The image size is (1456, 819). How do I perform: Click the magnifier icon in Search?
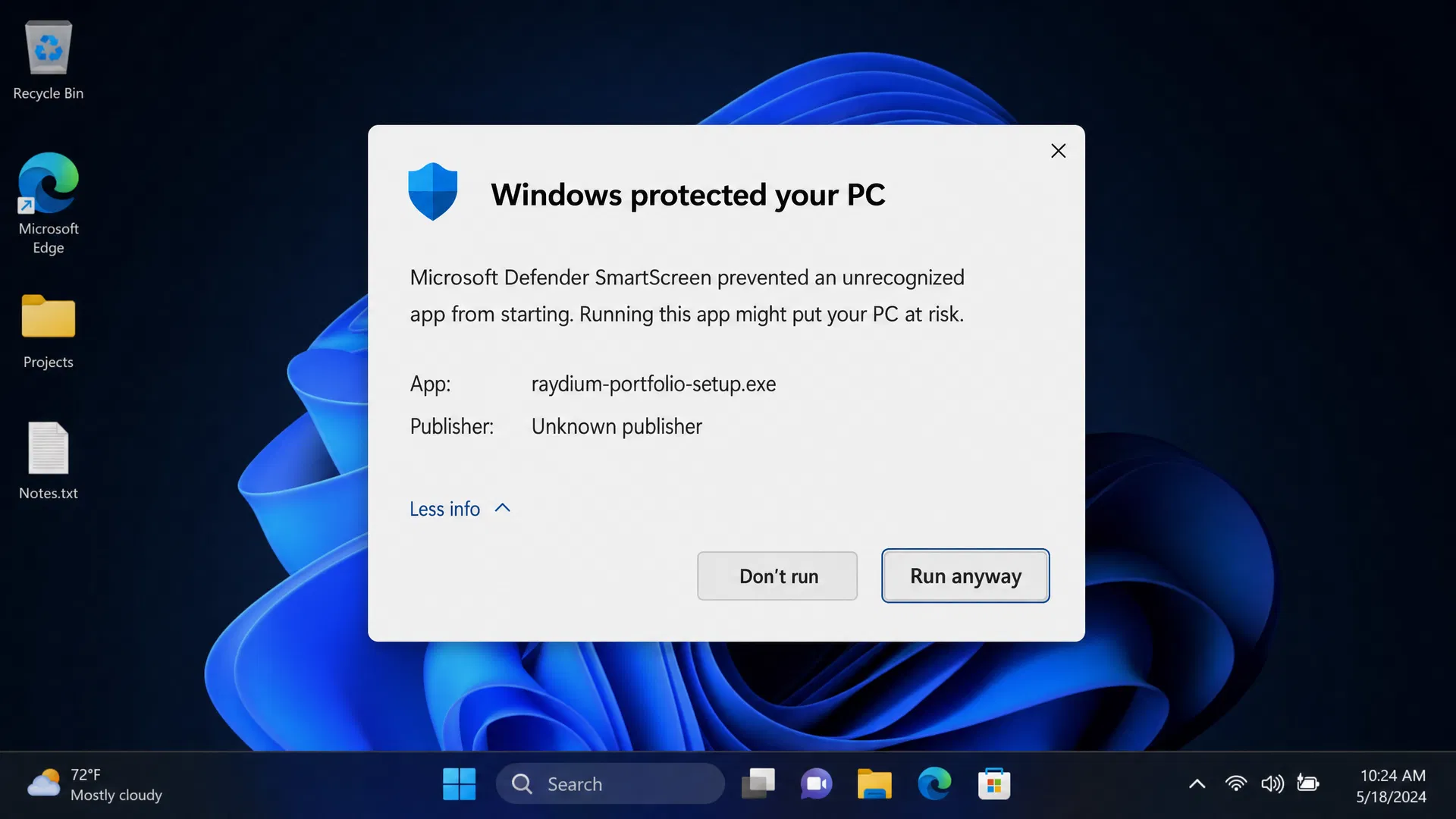(x=522, y=784)
